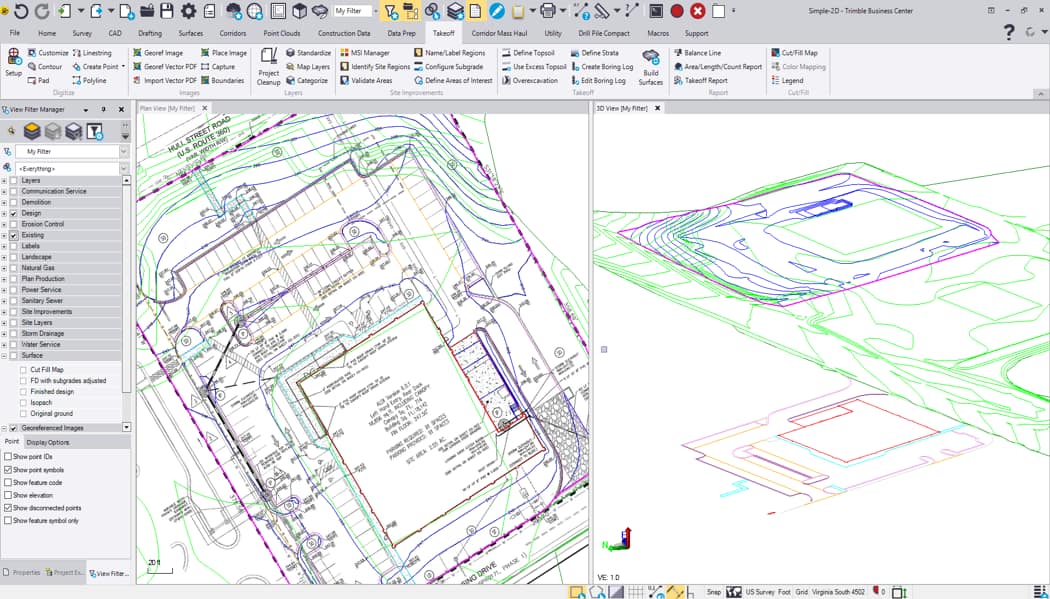Open the My Filter dropdown in View Filter Manager
Viewport: 1050px width, 599px height.
(x=124, y=152)
